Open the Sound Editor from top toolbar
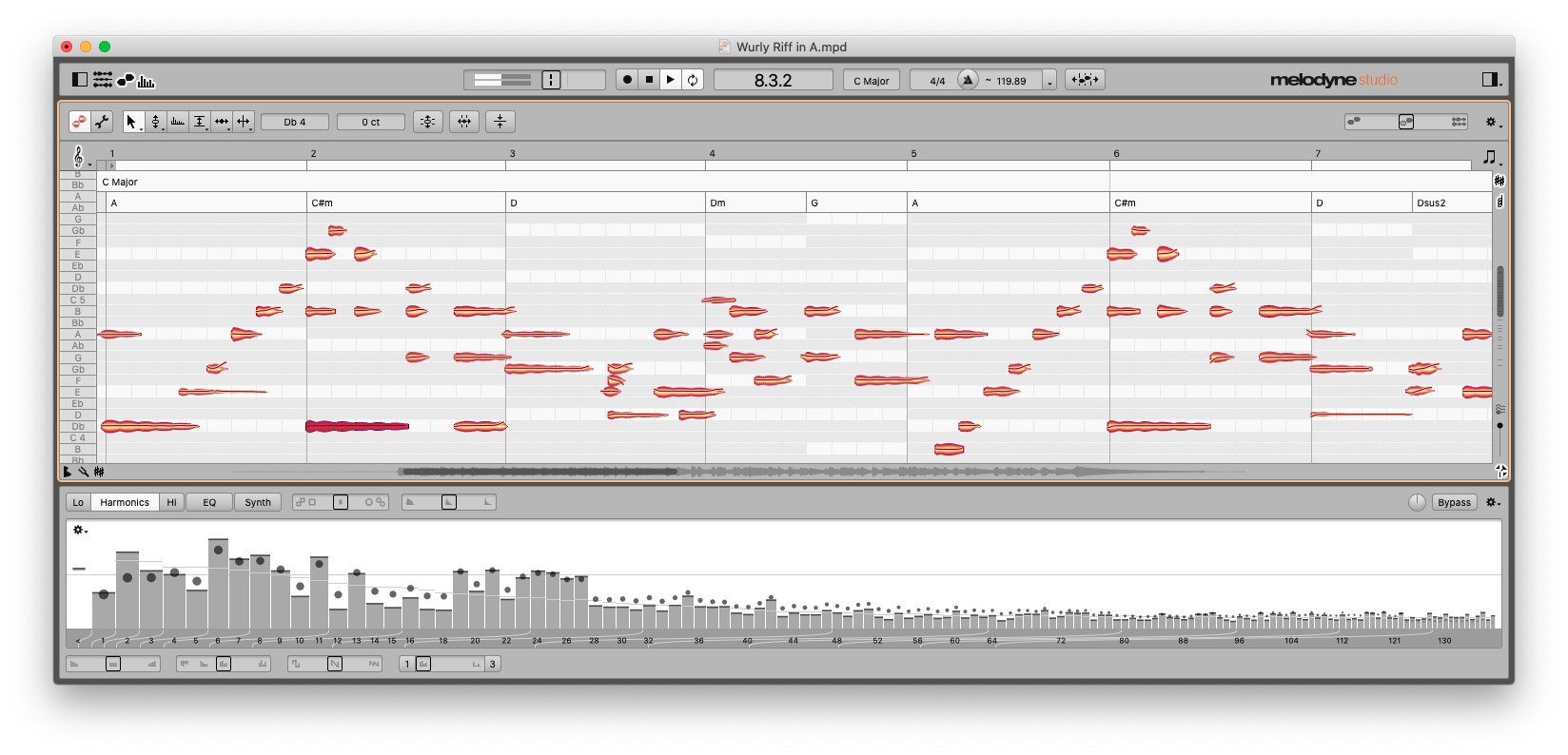The width and height of the screenshot is (1568, 755). point(147,80)
